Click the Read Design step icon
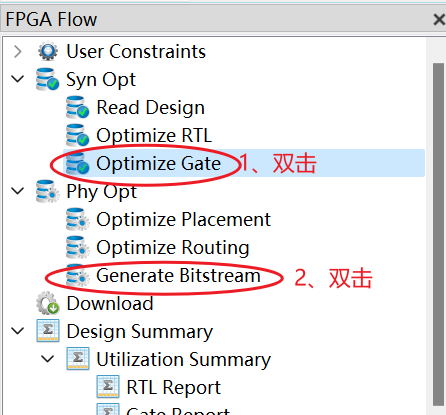The width and height of the screenshot is (446, 415). [77, 107]
